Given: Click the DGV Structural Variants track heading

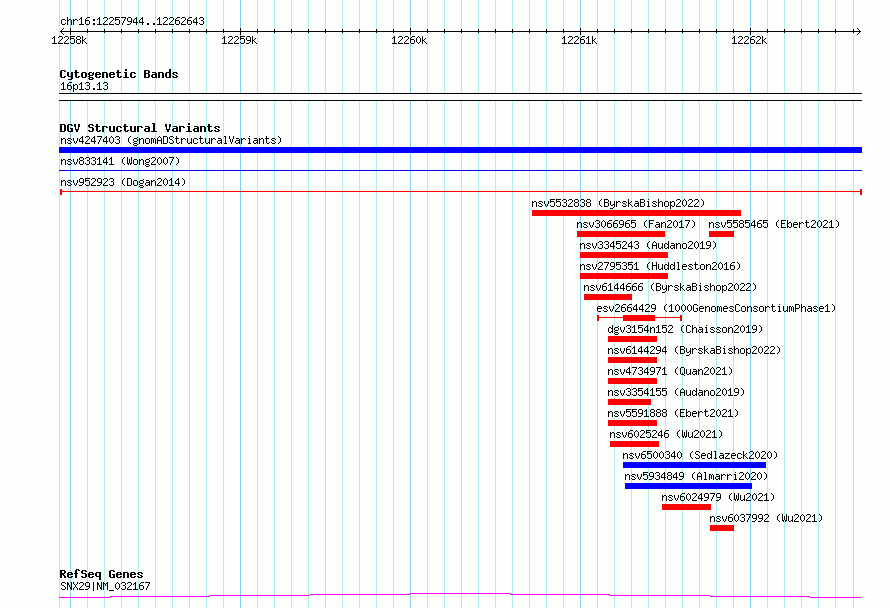Looking at the screenshot, I should 140,128.
